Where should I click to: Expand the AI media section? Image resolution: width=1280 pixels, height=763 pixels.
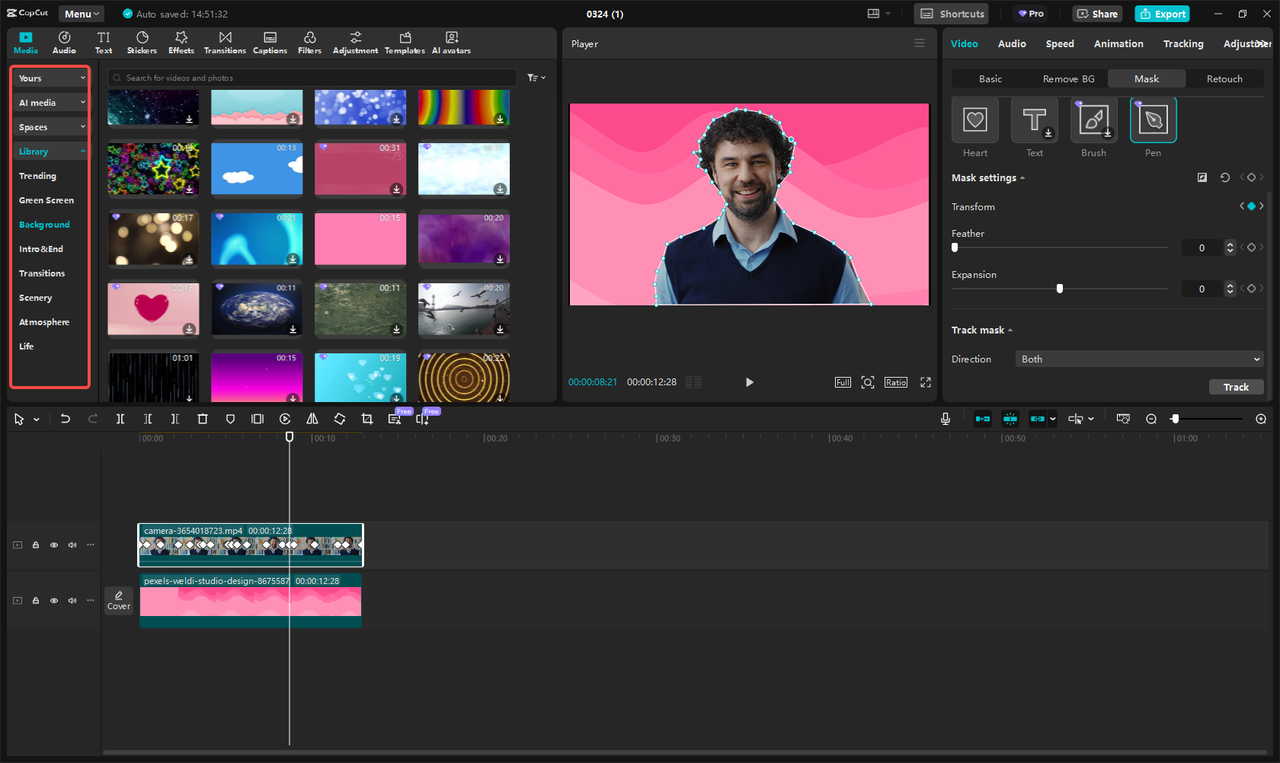(52, 103)
